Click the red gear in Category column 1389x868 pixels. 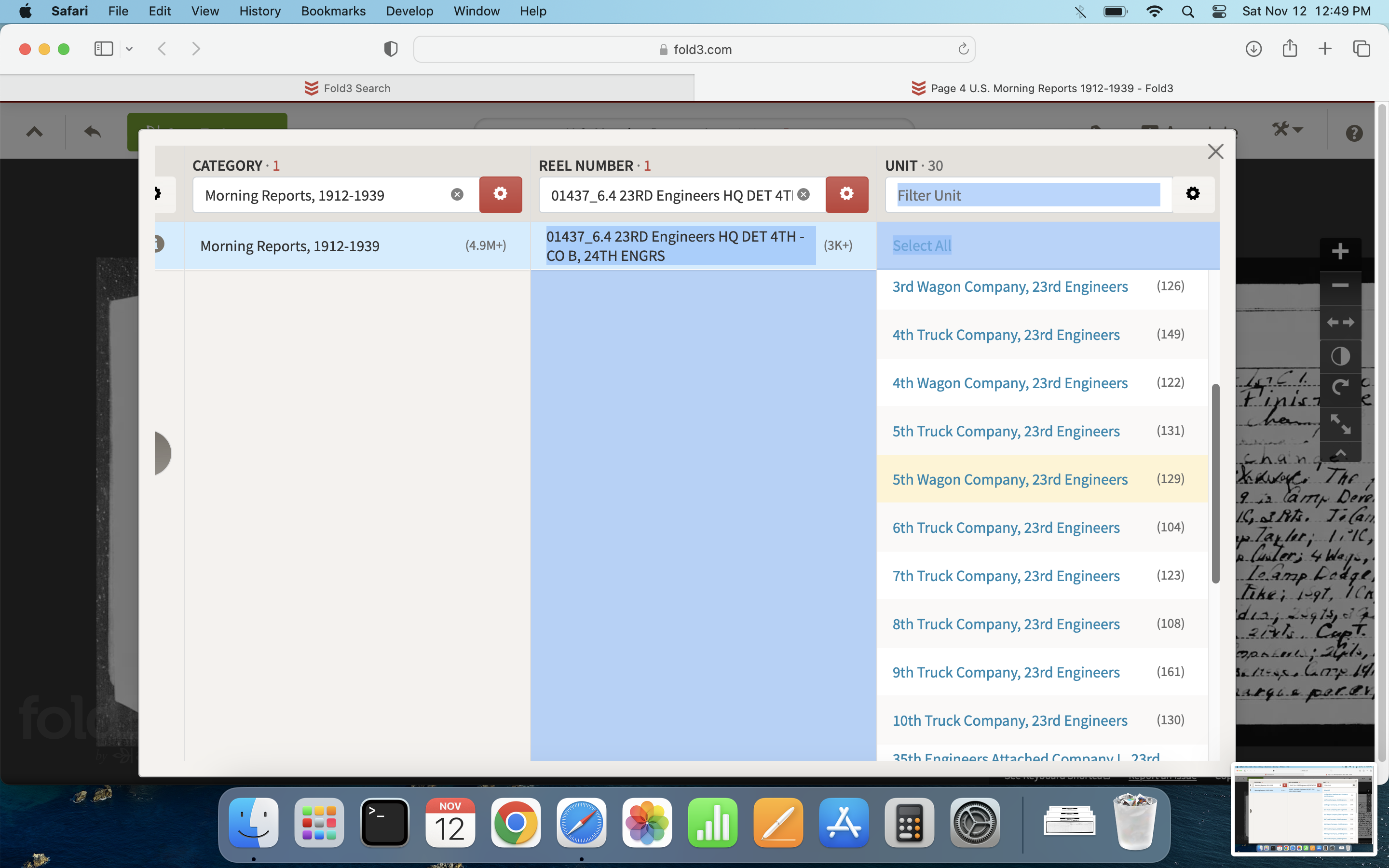(x=500, y=195)
